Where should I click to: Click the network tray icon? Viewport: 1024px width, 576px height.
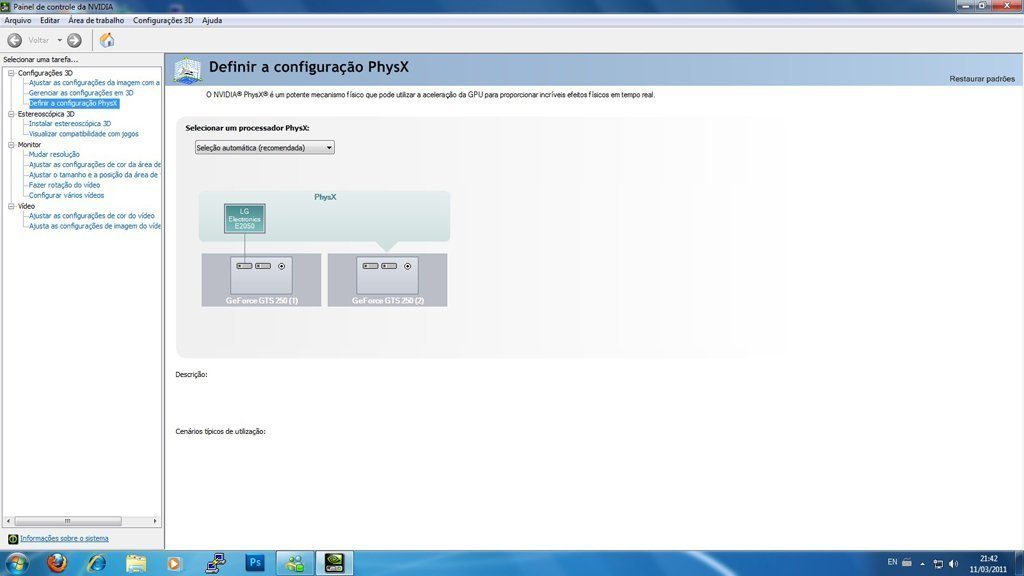pos(938,564)
